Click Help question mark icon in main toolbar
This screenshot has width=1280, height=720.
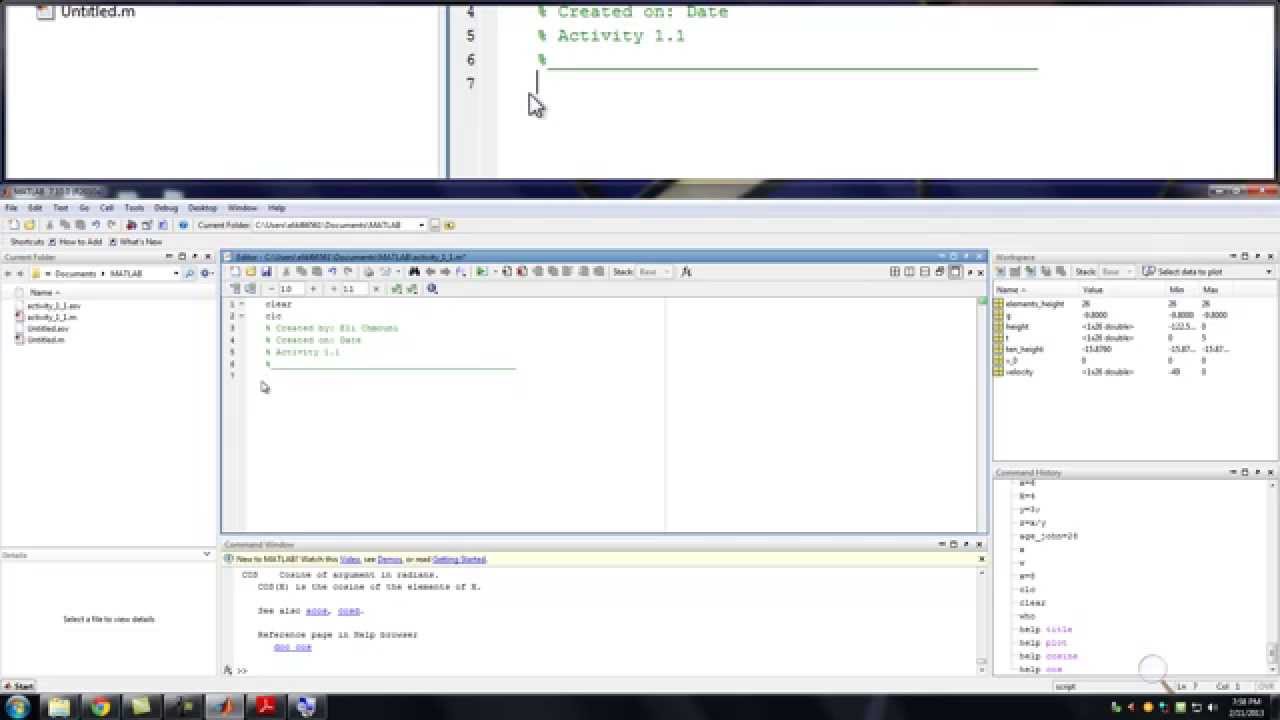tap(183, 225)
